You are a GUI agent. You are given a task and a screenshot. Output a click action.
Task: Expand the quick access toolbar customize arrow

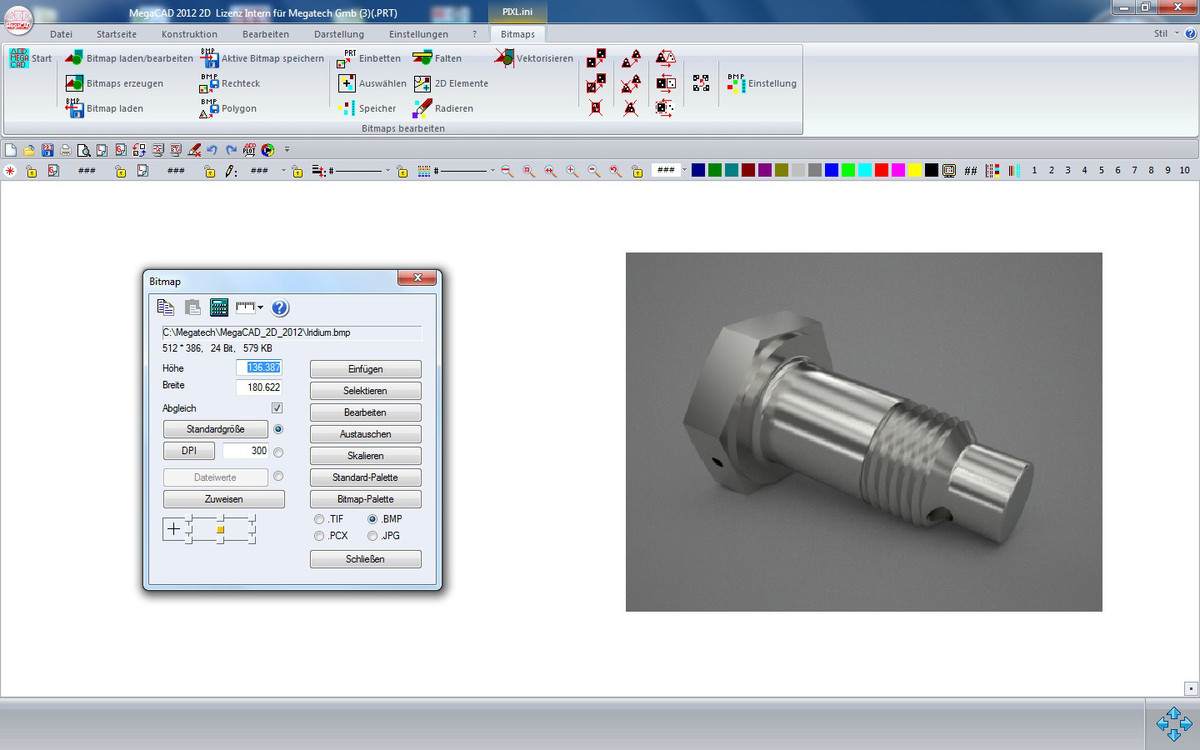[287, 150]
